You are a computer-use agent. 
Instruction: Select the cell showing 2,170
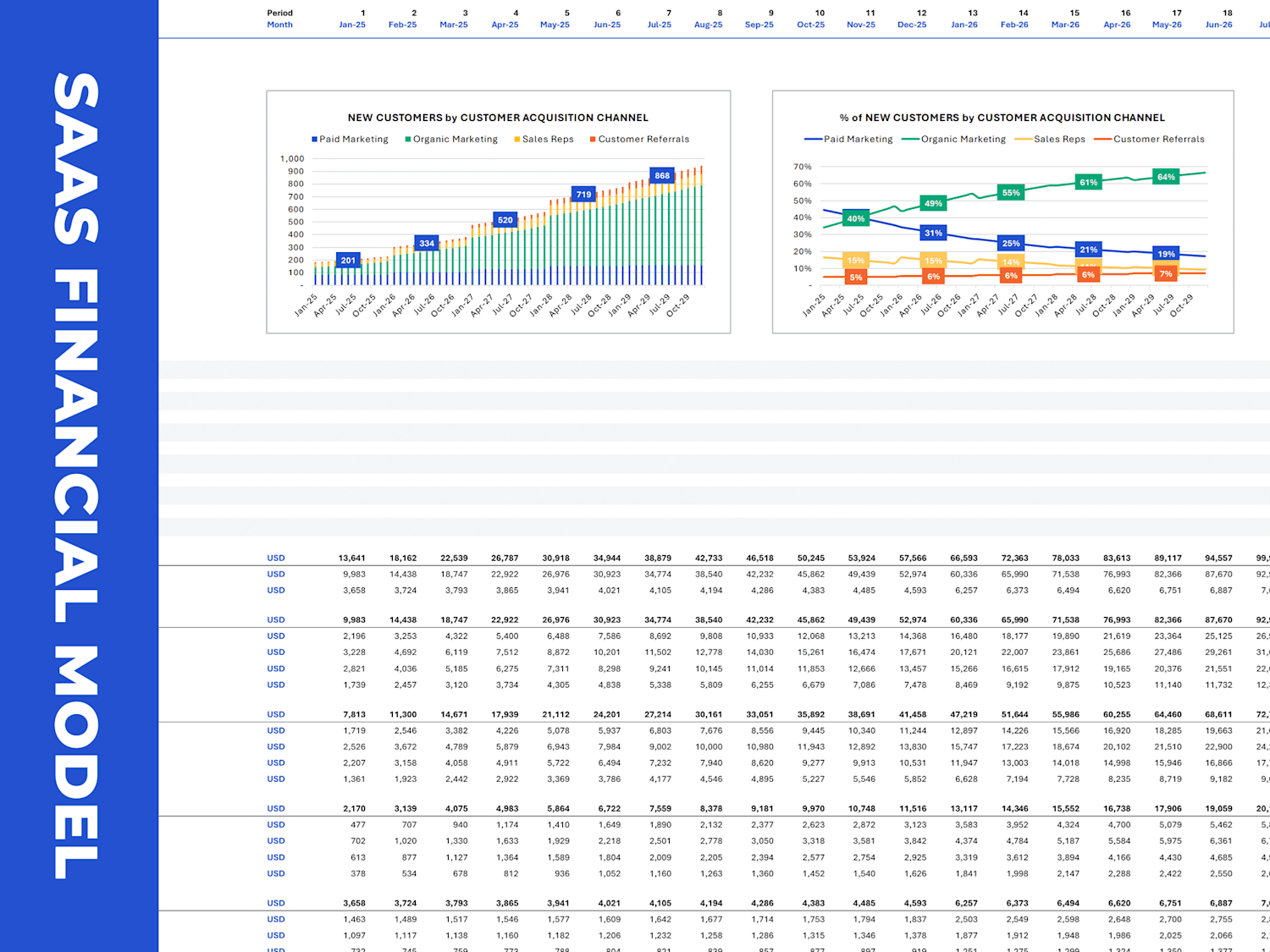[354, 809]
